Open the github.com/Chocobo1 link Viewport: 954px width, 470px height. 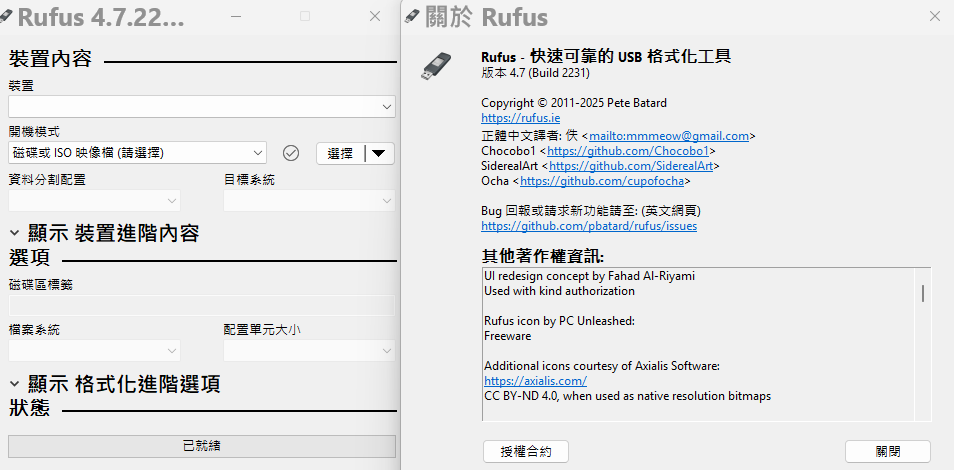click(628, 151)
